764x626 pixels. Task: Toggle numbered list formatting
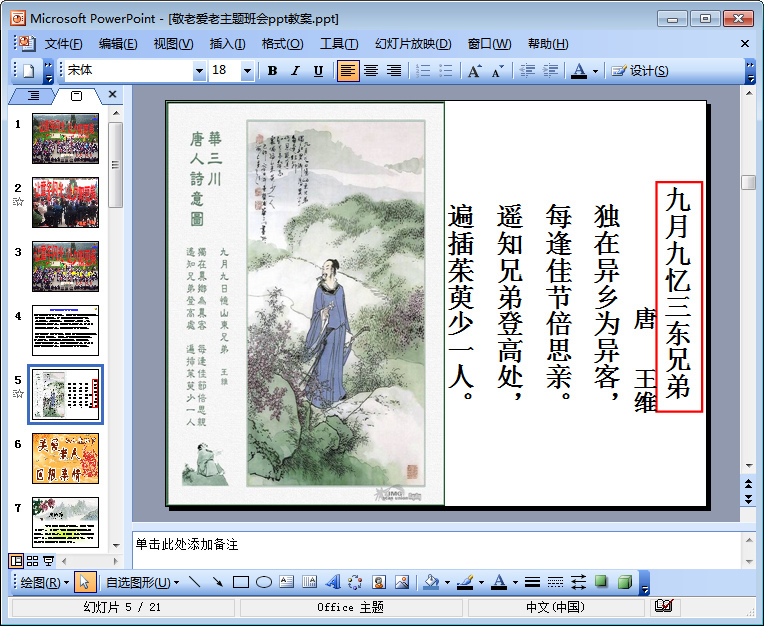click(x=423, y=71)
